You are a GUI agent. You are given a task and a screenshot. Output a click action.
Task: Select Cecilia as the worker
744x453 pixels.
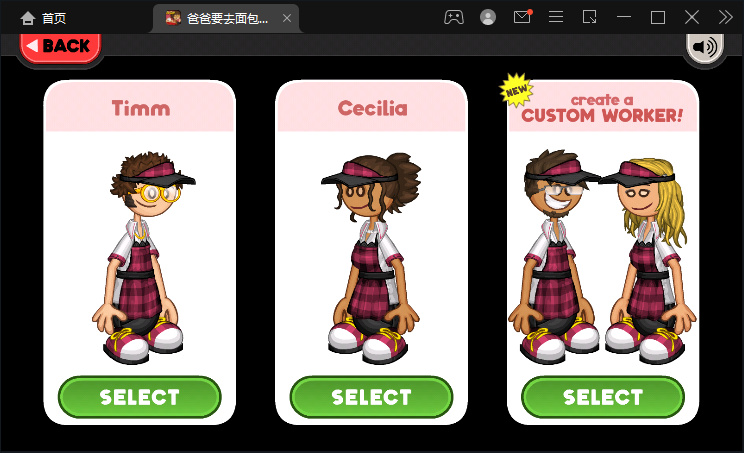371,397
